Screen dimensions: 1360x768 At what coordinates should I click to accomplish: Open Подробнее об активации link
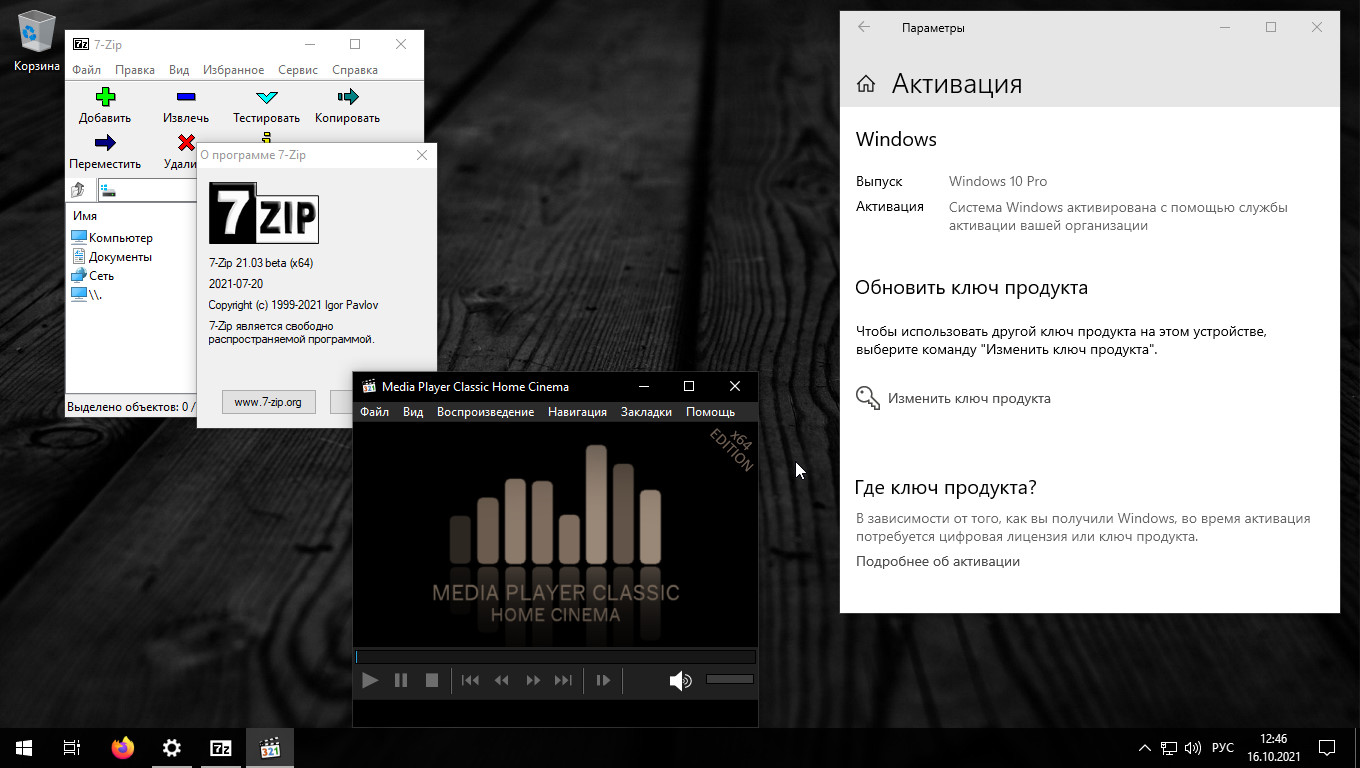click(937, 561)
